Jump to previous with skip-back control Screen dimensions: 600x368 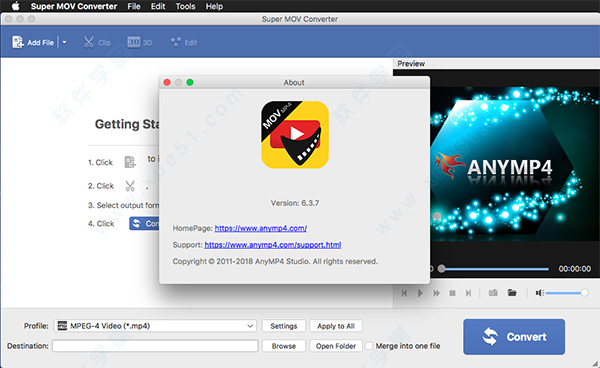(x=404, y=293)
